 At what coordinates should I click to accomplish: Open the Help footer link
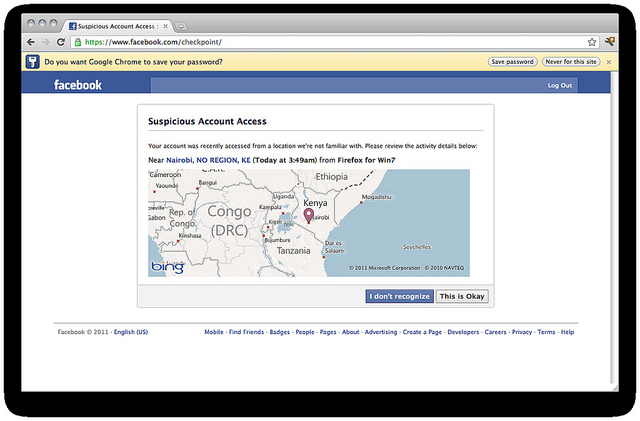tap(567, 332)
